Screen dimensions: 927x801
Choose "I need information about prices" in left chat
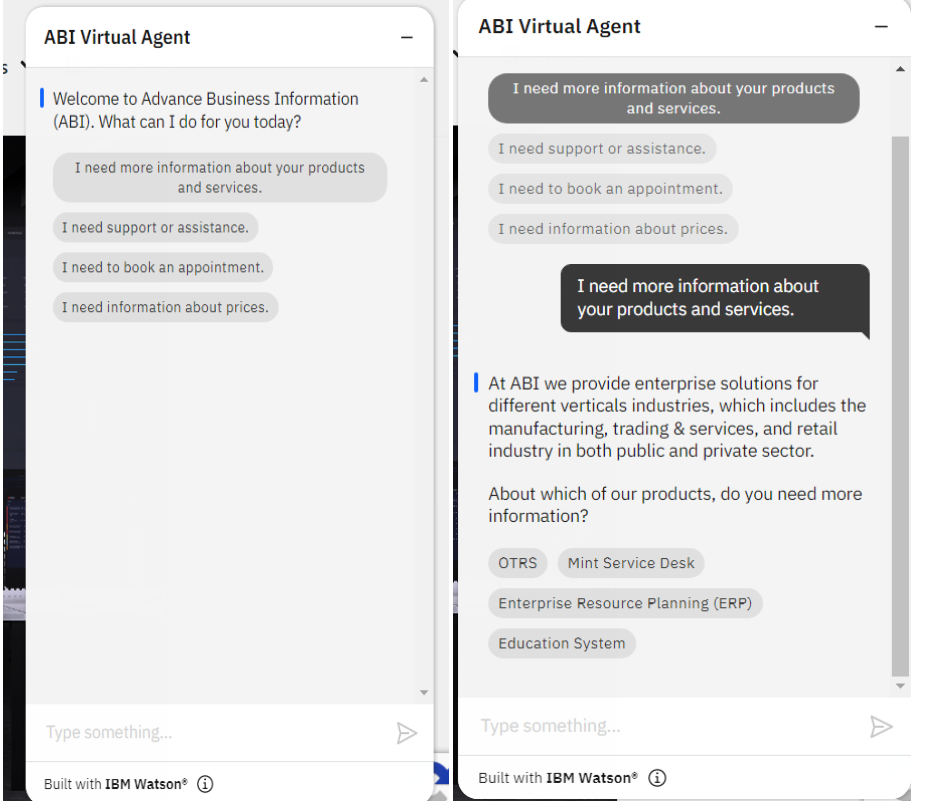(165, 308)
